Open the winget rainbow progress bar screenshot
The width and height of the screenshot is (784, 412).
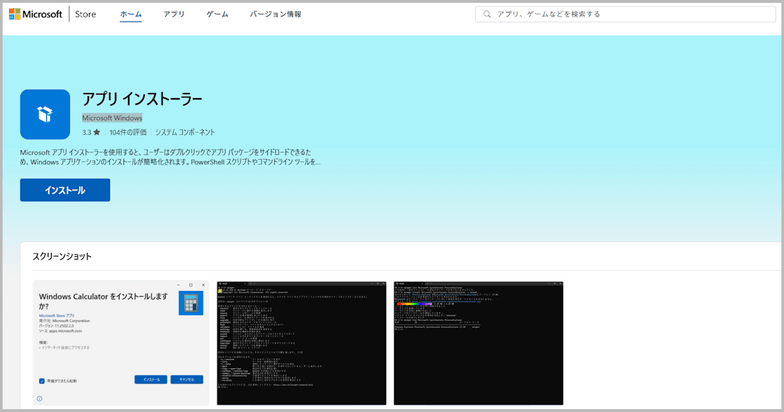pyautogui.click(x=478, y=343)
